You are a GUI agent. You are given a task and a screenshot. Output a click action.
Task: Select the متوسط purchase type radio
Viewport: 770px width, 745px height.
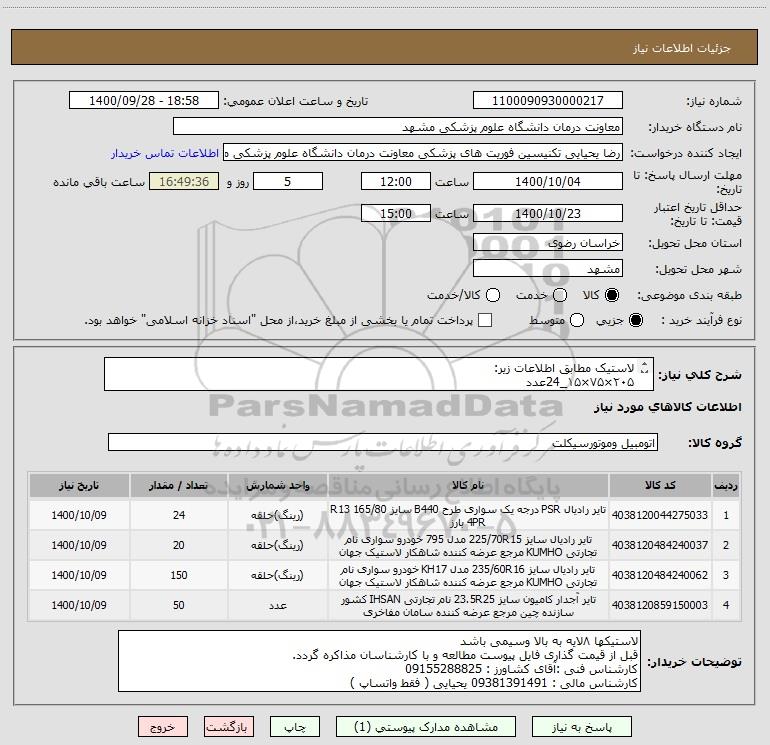pyautogui.click(x=577, y=320)
